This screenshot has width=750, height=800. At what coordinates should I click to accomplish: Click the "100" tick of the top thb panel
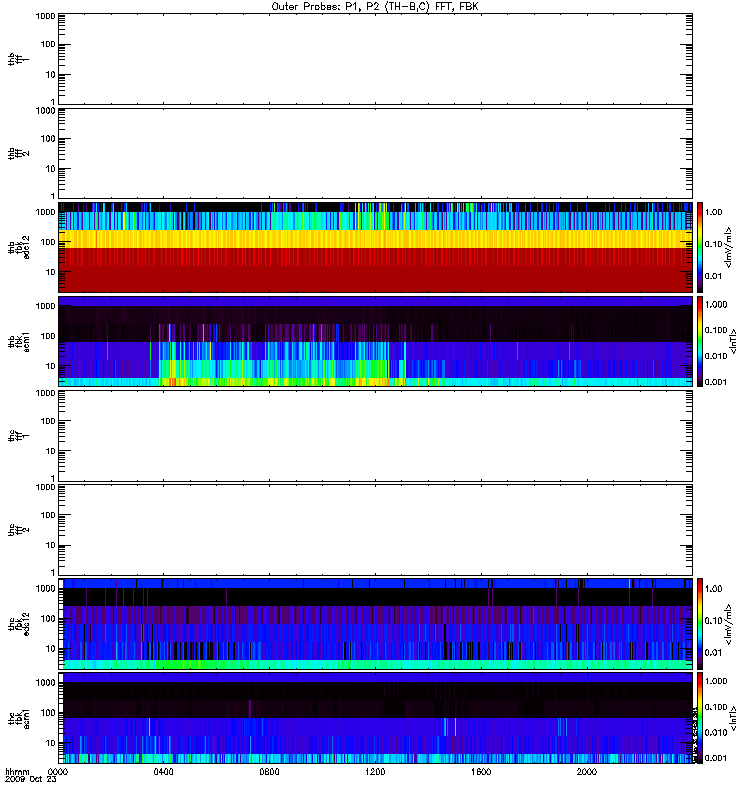tap(48, 44)
